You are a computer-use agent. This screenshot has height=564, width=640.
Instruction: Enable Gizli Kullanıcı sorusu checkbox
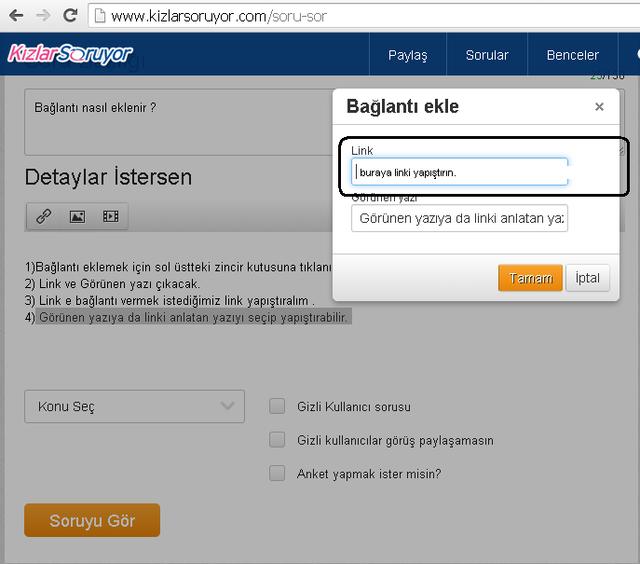277,406
